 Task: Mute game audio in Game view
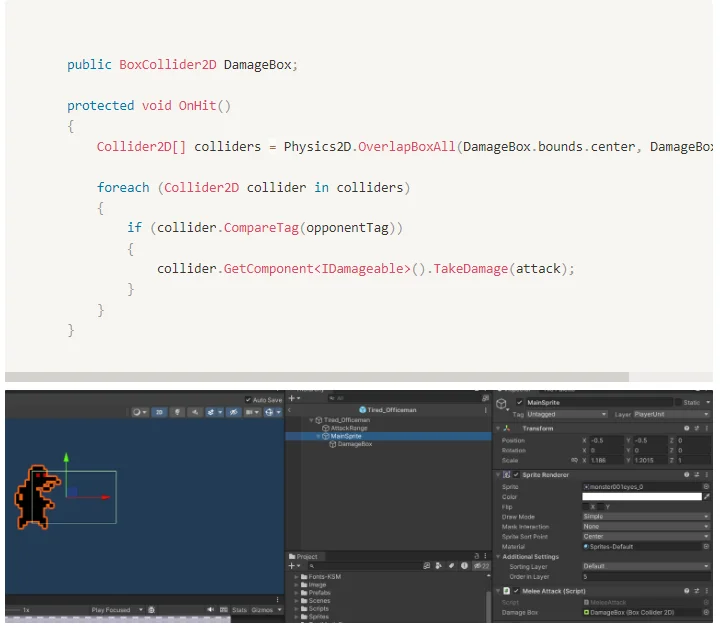point(212,610)
